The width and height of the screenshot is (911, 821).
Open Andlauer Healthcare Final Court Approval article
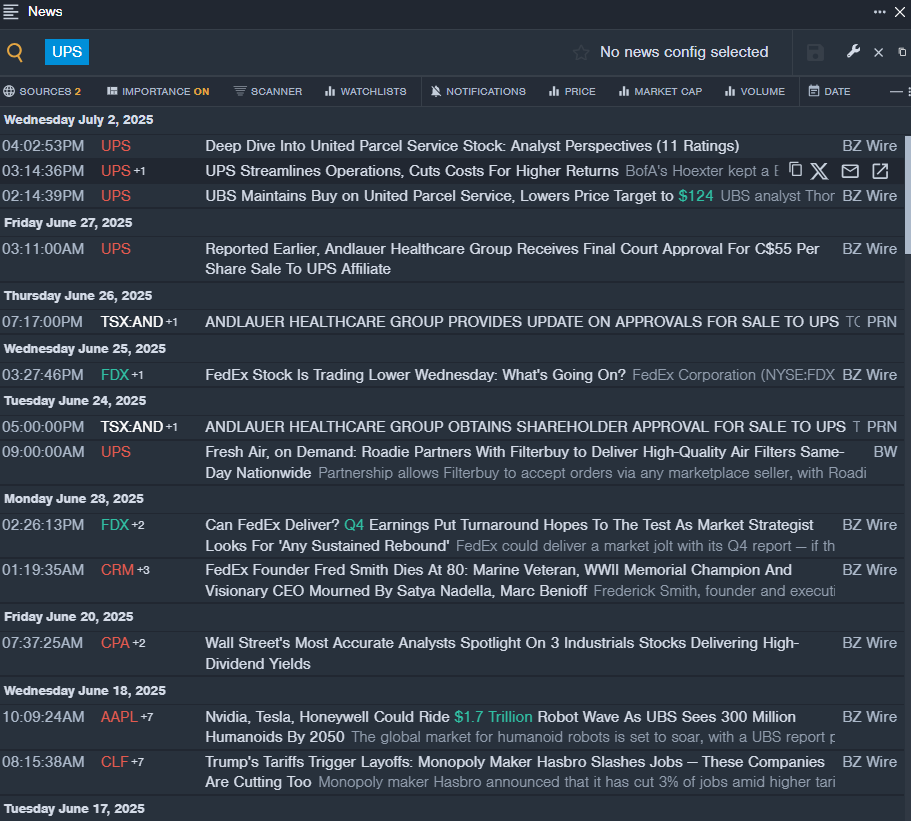512,259
